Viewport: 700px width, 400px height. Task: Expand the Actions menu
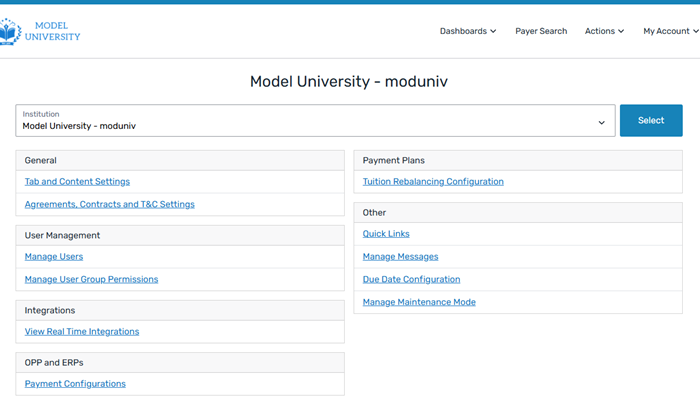pyautogui.click(x=604, y=31)
